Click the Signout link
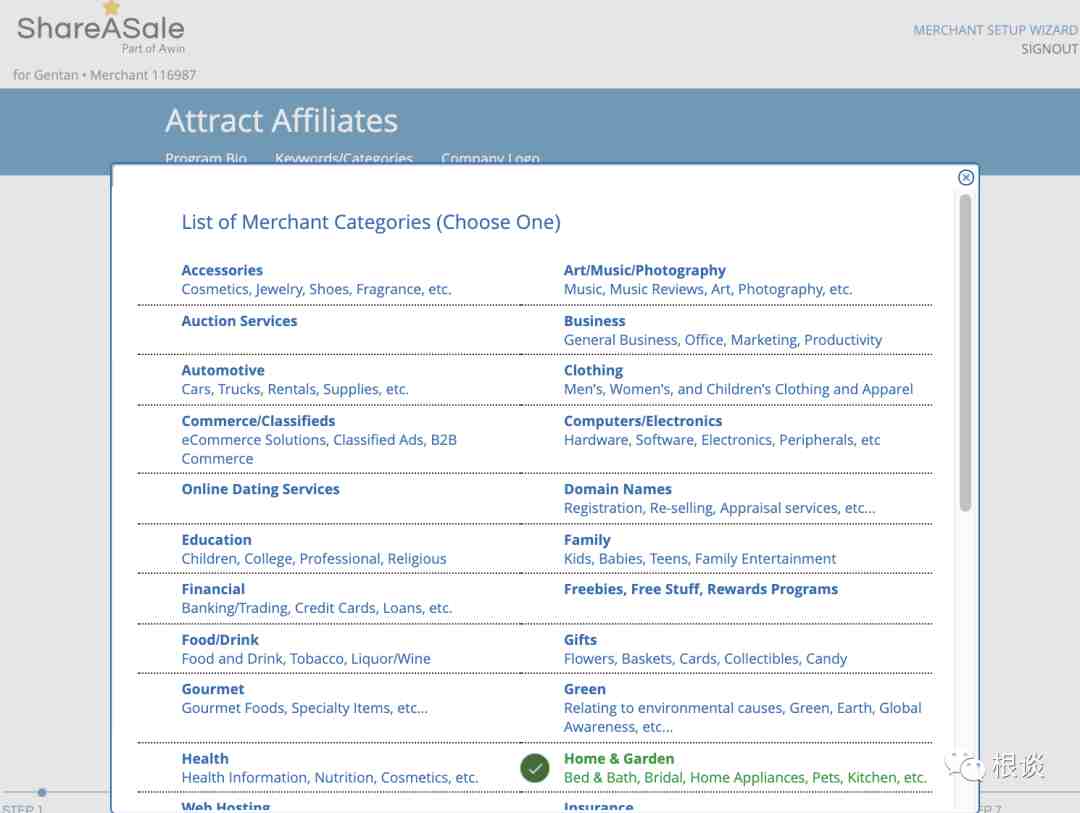The image size is (1080, 813). (1049, 50)
